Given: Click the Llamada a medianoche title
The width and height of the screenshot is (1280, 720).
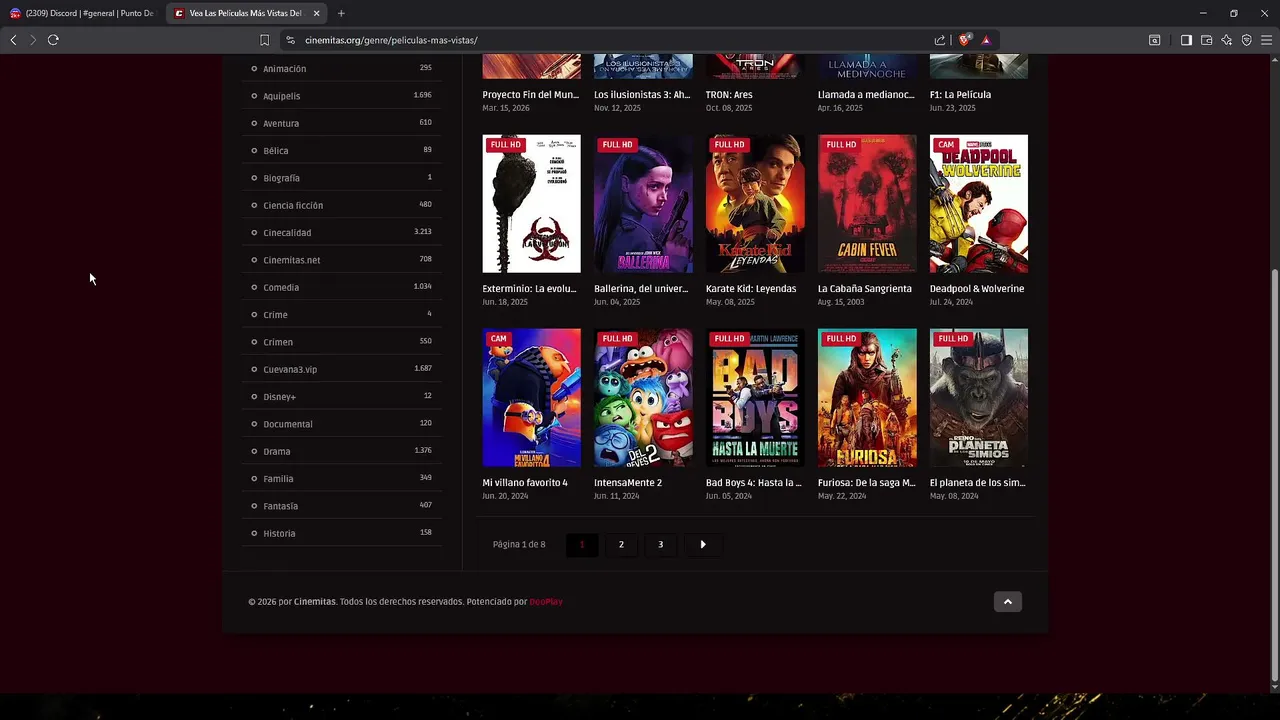Looking at the screenshot, I should click(x=866, y=95).
